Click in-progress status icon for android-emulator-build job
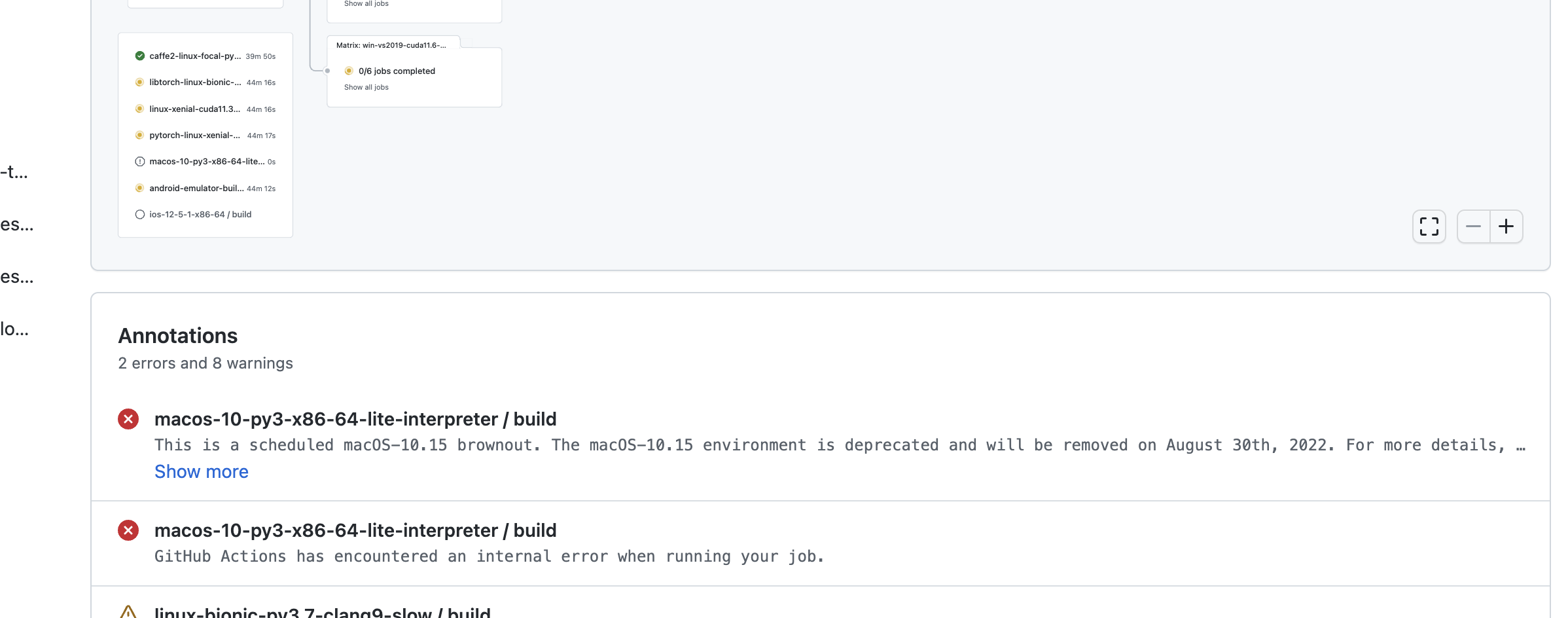Viewport: 1568px width, 618px height. [x=139, y=188]
